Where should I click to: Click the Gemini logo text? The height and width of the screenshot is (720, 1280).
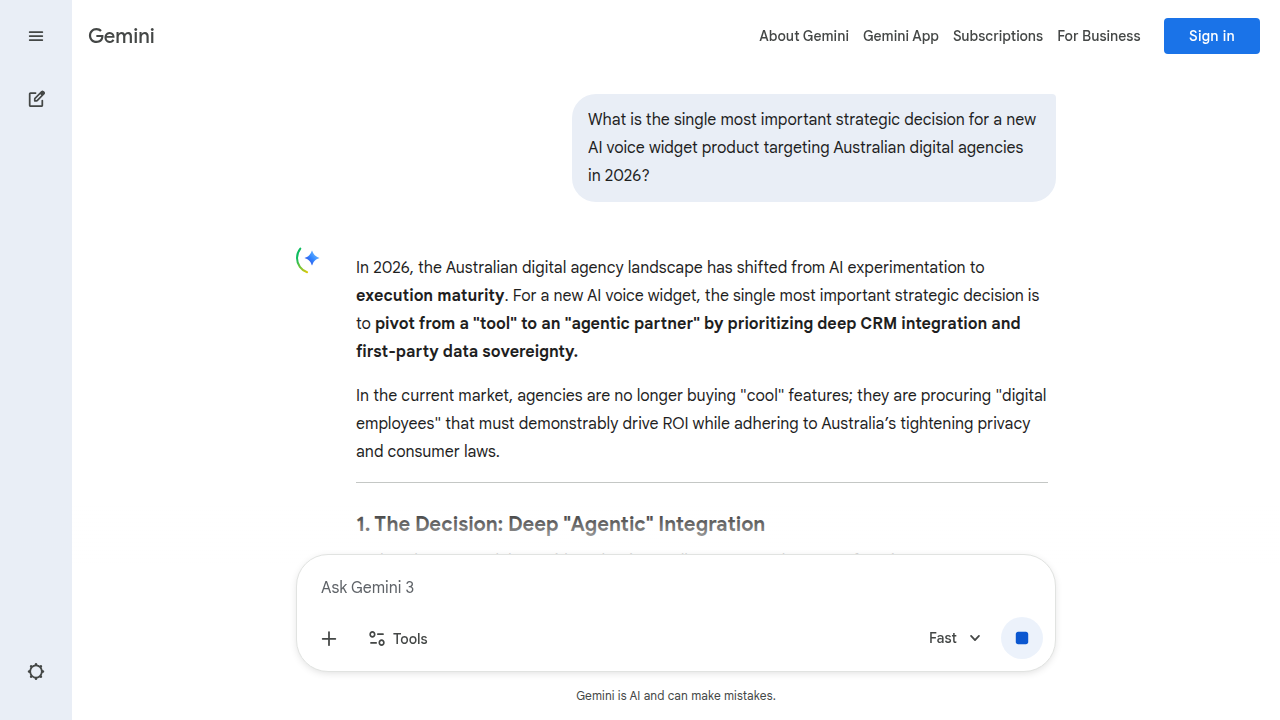point(121,36)
